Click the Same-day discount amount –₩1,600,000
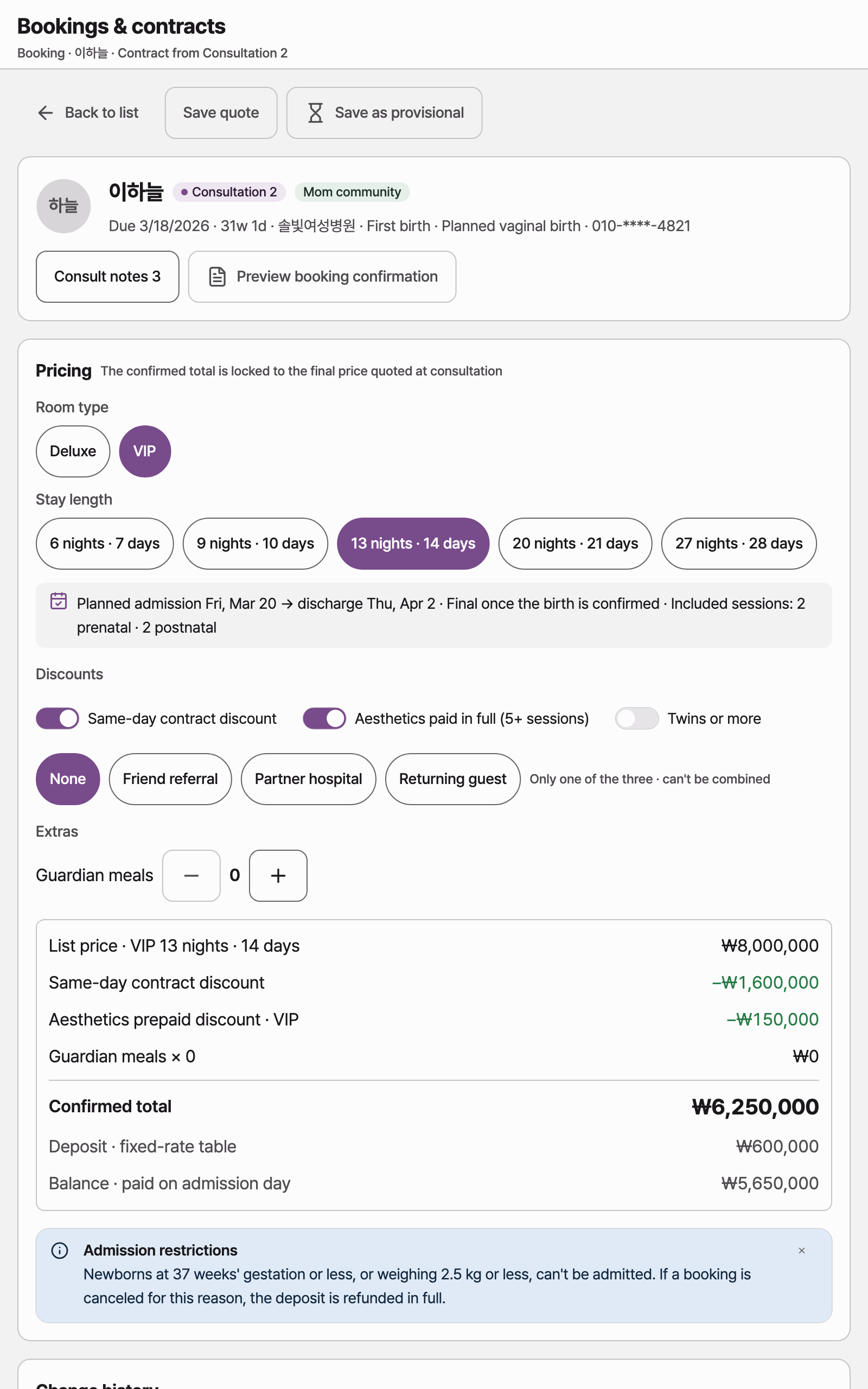 (765, 983)
